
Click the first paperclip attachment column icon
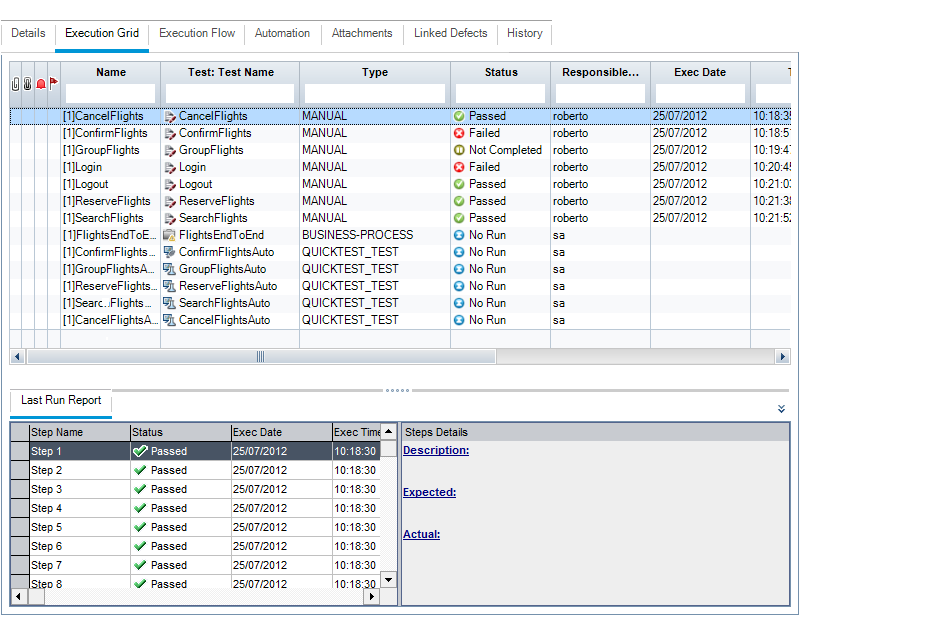click(x=16, y=84)
